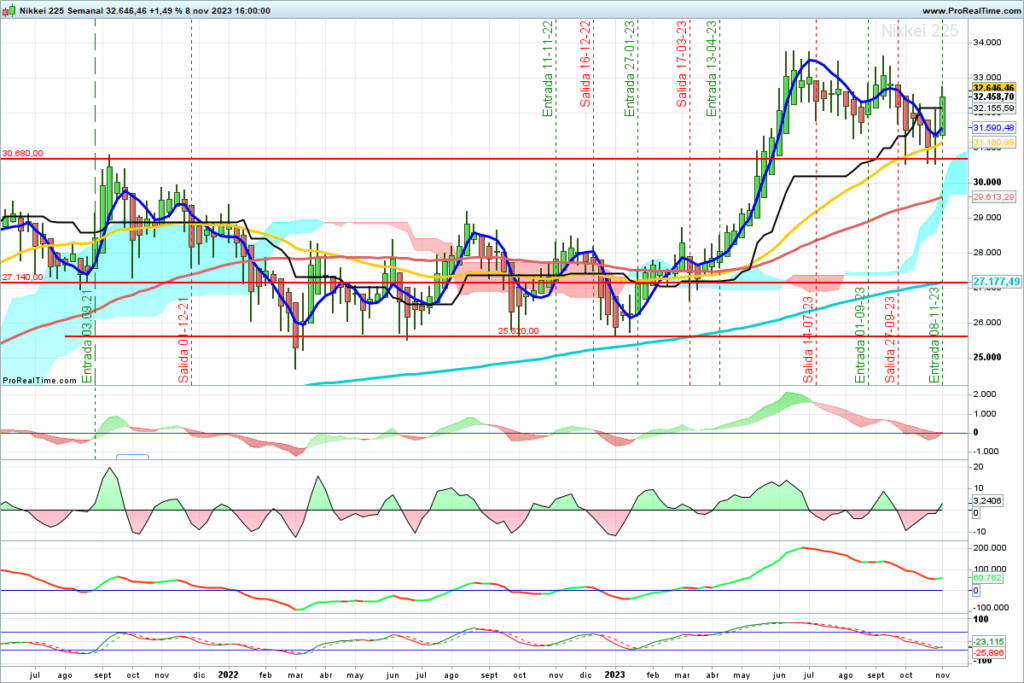Open the www.ProRealTime.com link

(x=971, y=11)
